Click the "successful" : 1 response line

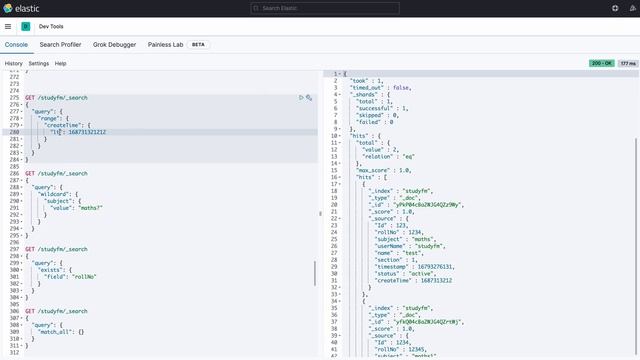pyautogui.click(x=382, y=109)
